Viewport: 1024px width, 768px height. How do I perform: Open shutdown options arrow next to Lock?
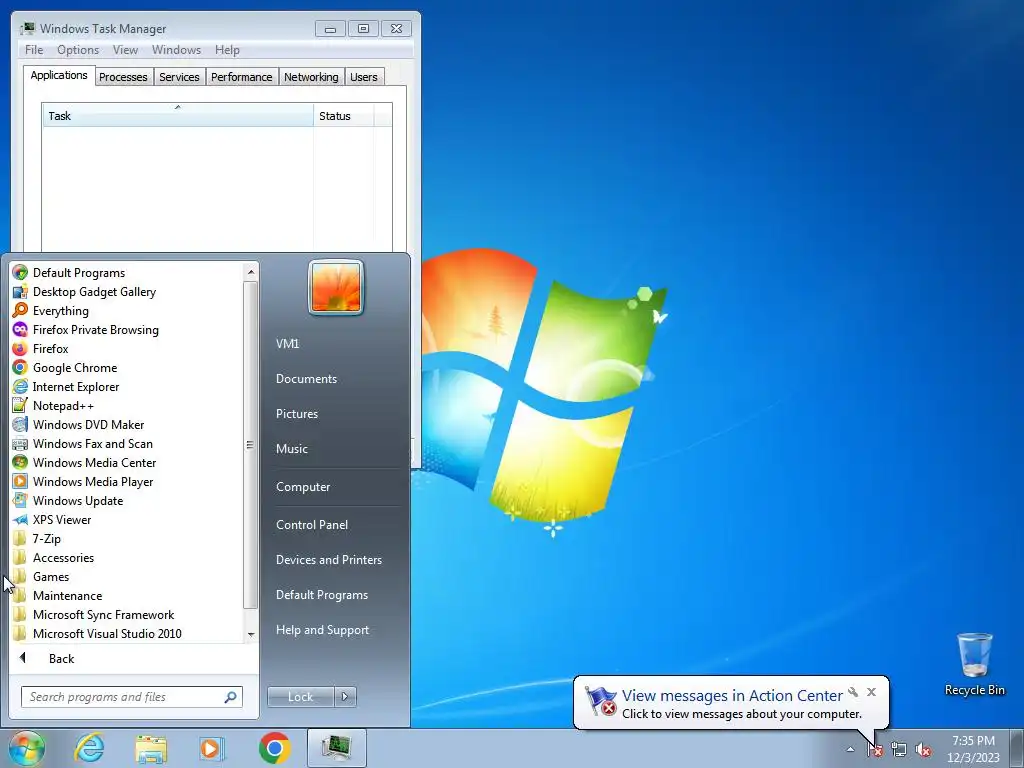pos(345,697)
